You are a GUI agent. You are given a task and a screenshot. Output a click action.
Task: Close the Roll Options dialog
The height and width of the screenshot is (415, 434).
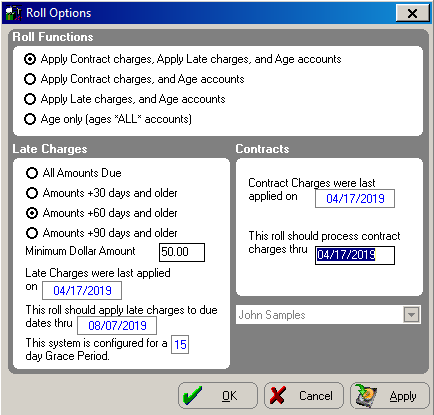coord(412,13)
